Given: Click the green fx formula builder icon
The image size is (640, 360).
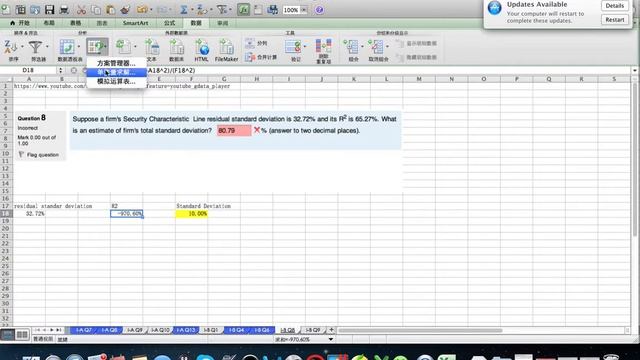Looking at the screenshot, I should (x=243, y=9).
